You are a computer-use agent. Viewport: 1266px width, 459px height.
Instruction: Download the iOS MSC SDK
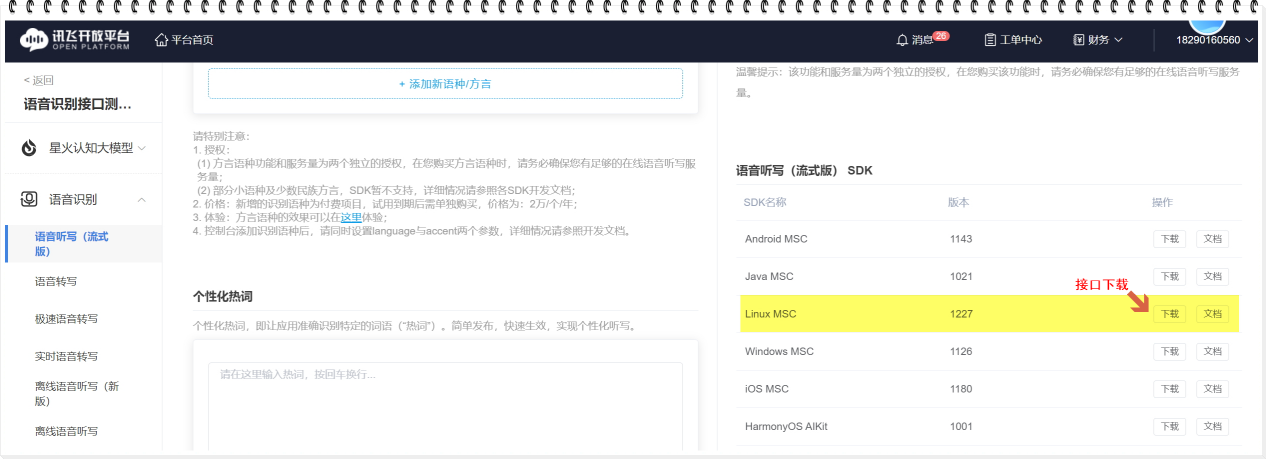point(1169,389)
